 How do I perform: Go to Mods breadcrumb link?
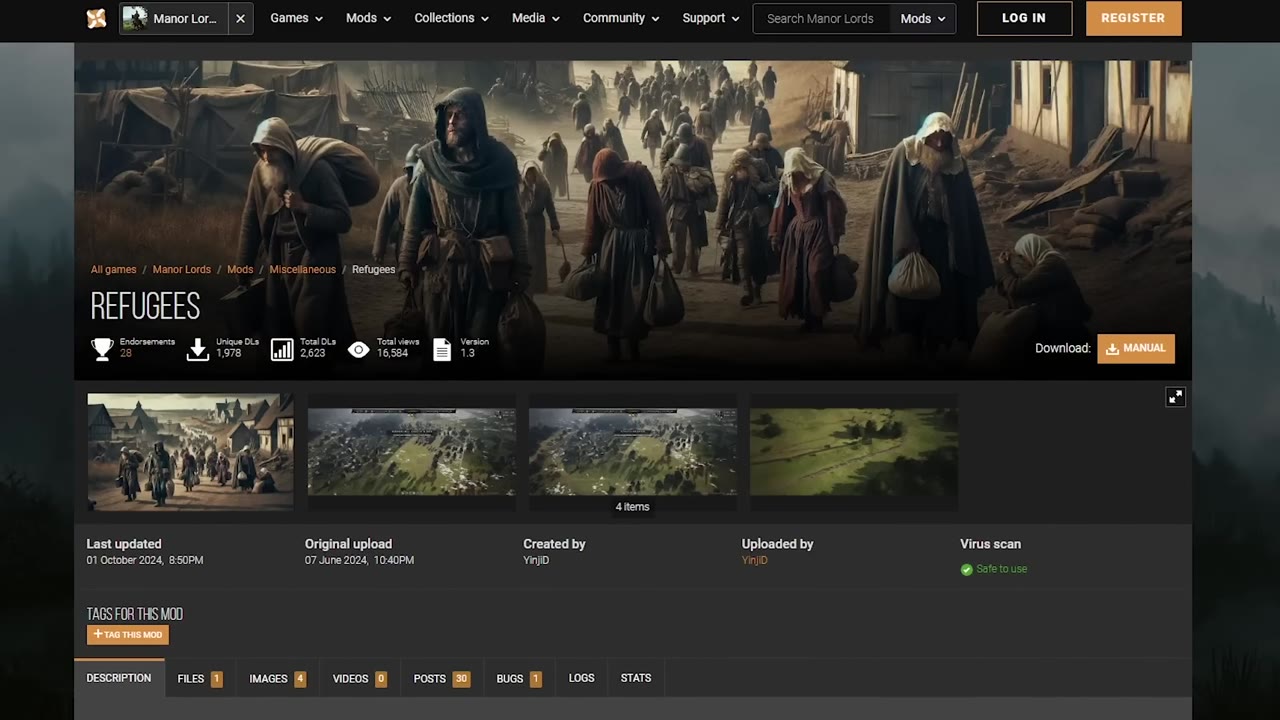(x=240, y=269)
